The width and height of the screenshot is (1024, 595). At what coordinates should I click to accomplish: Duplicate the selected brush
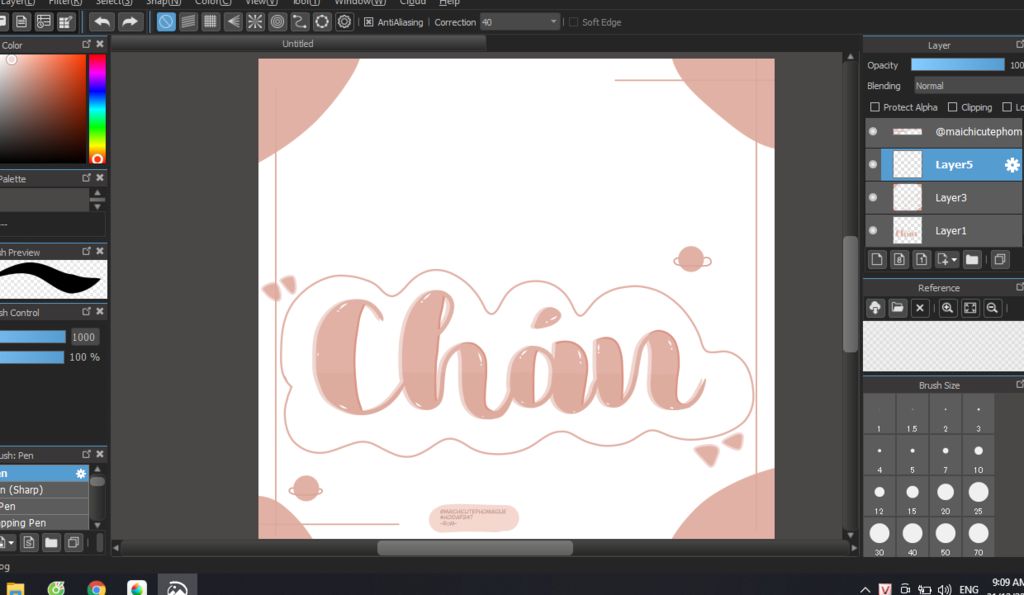[x=73, y=542]
